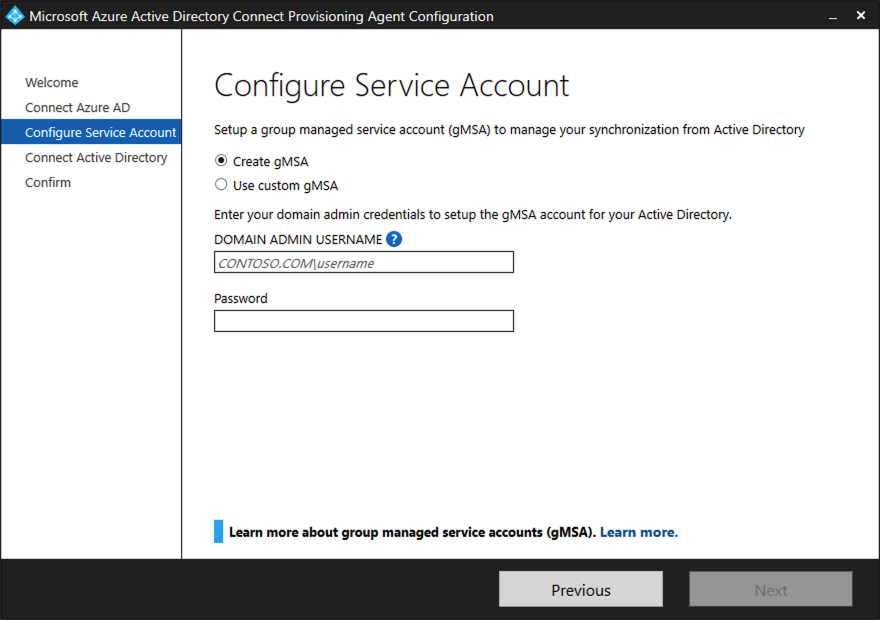Open the Connect Active Directory step

[x=96, y=157]
